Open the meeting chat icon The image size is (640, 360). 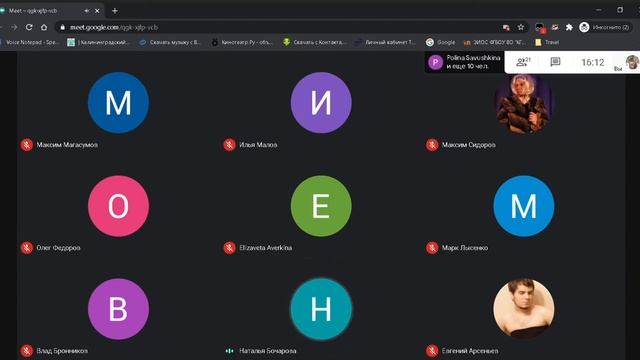[x=555, y=62]
